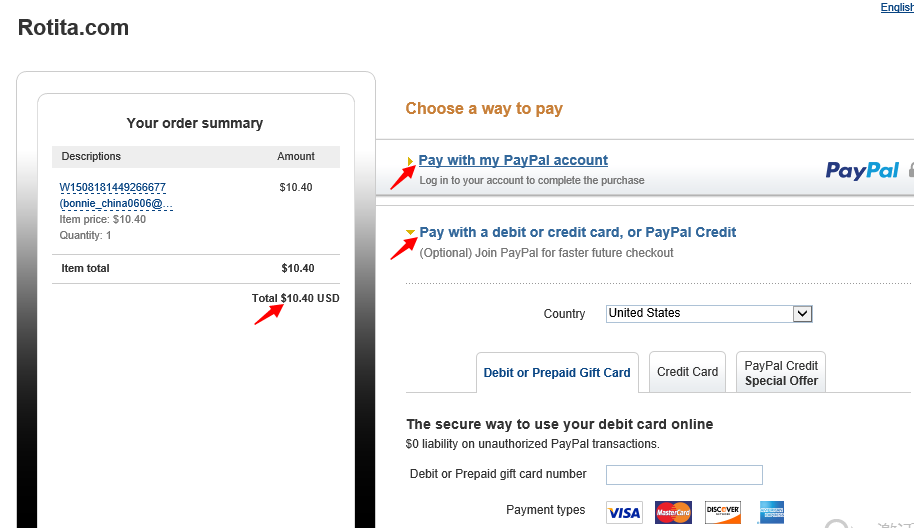Collapse the debit or credit card section arrow
This screenshot has width=914, height=528.
click(x=410, y=233)
